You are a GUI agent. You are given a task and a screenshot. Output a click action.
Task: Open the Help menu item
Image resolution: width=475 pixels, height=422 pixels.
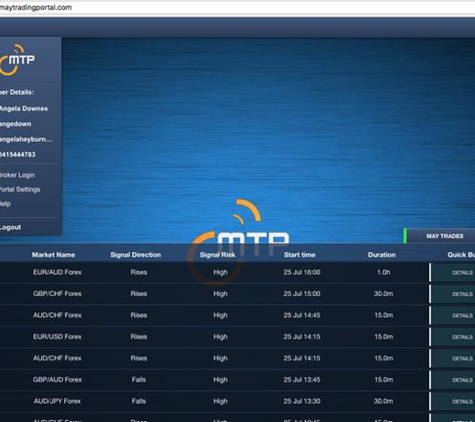click(5, 204)
